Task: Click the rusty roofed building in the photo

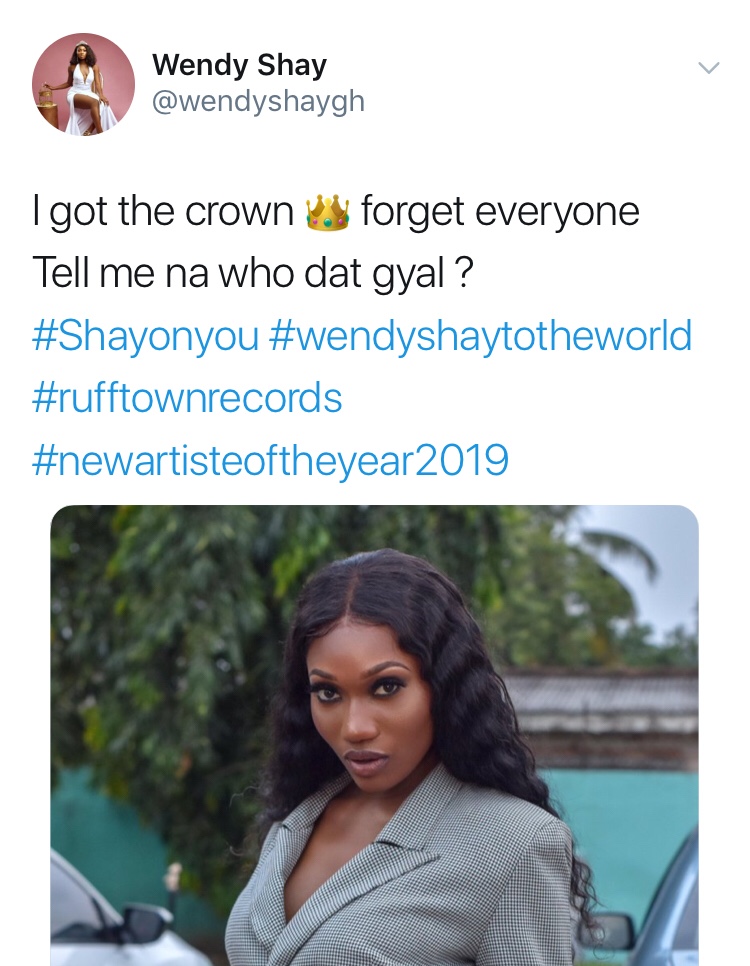Action: coord(601,715)
